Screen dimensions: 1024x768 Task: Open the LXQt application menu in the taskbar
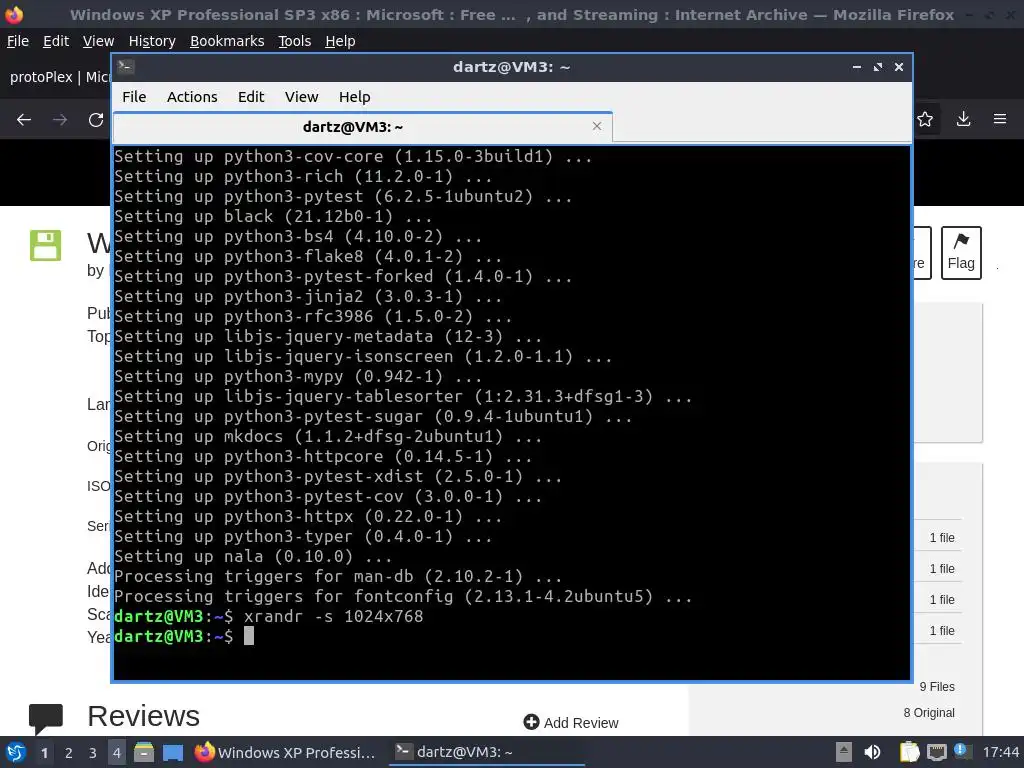(x=15, y=752)
